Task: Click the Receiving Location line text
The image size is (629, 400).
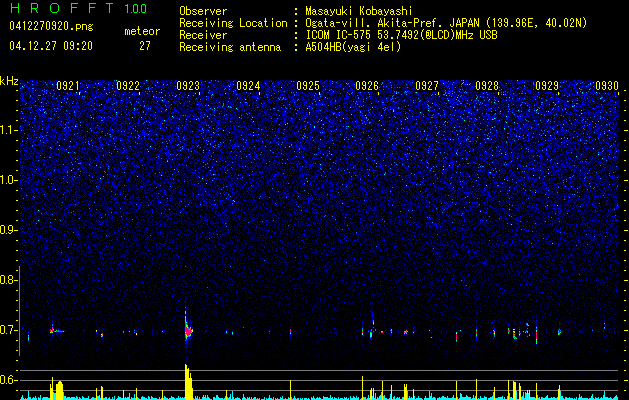Action: coord(446,23)
